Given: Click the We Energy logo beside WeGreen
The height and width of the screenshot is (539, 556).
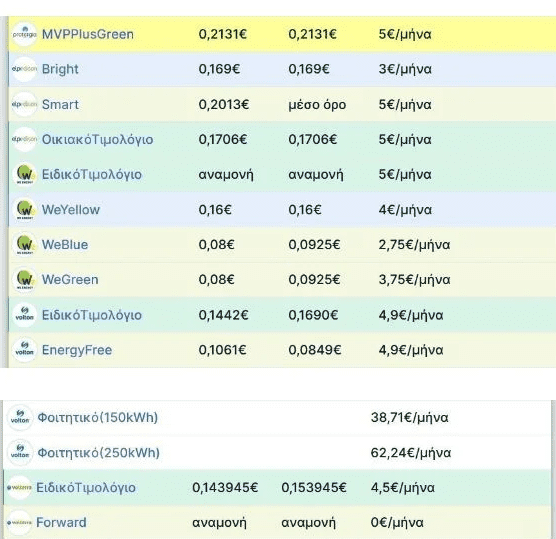Looking at the screenshot, I should point(25,280).
